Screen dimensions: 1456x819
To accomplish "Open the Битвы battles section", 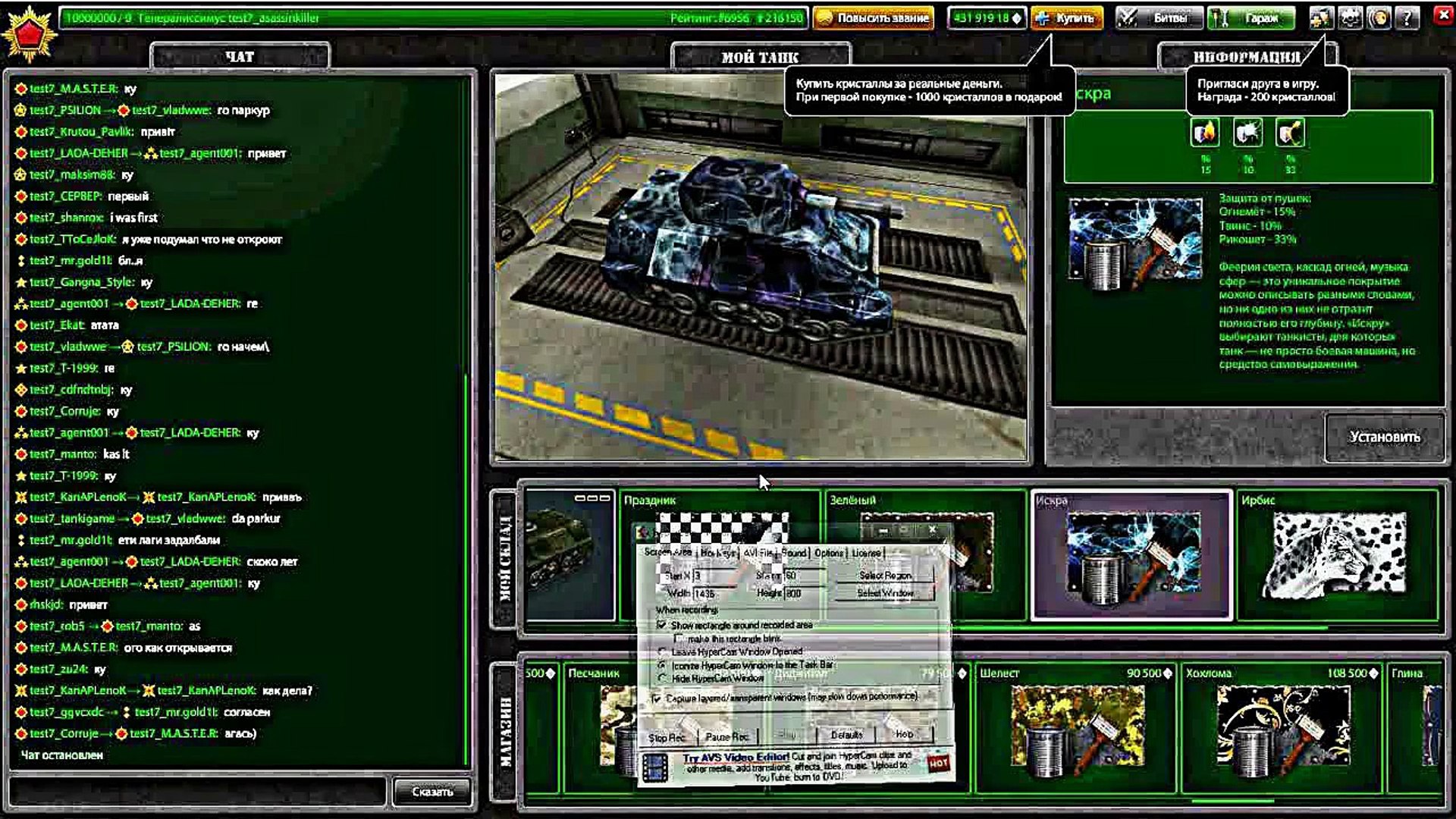I will (1159, 17).
